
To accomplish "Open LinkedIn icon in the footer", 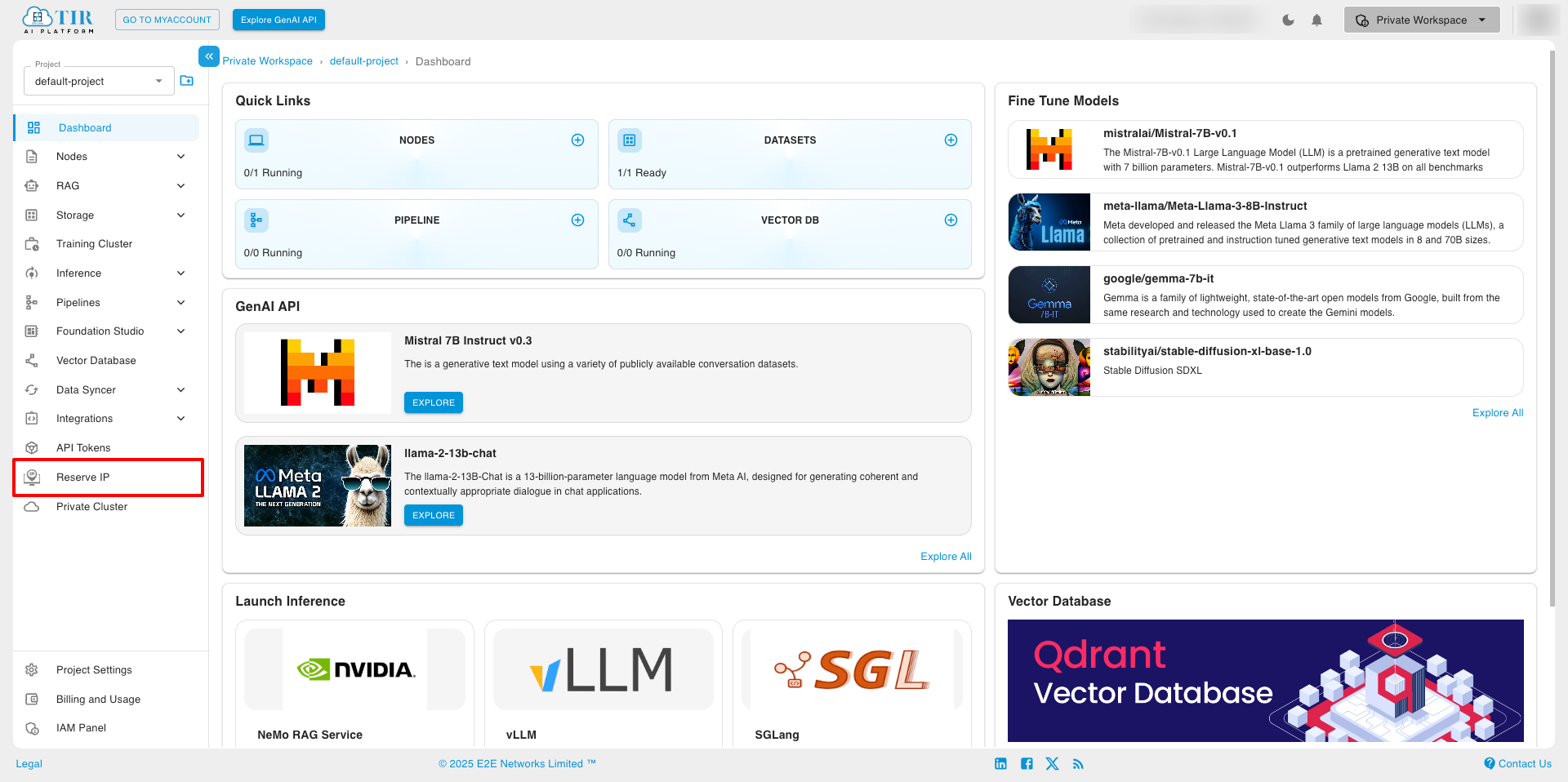I will tap(1000, 764).
